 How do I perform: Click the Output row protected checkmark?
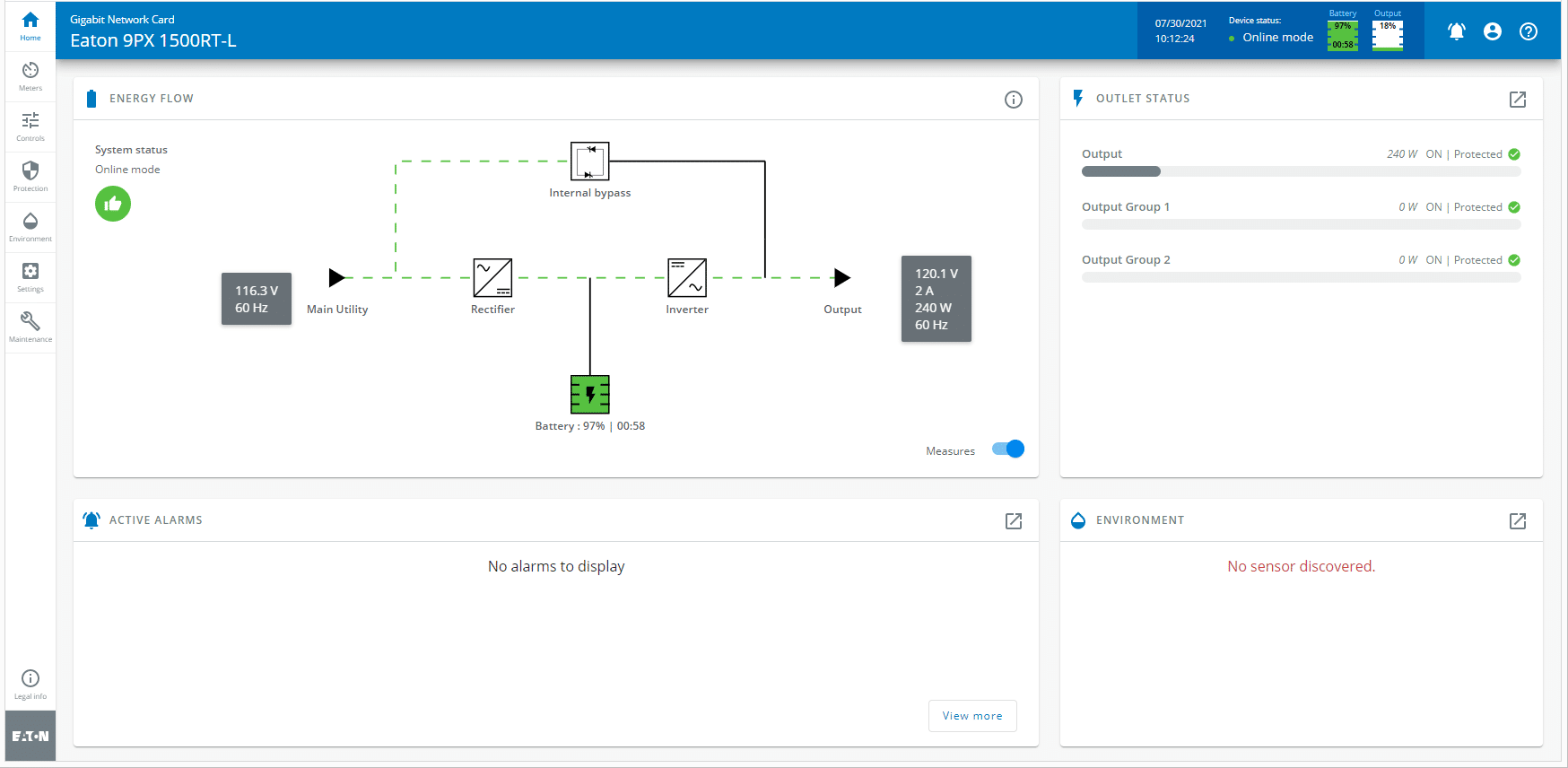1514,154
